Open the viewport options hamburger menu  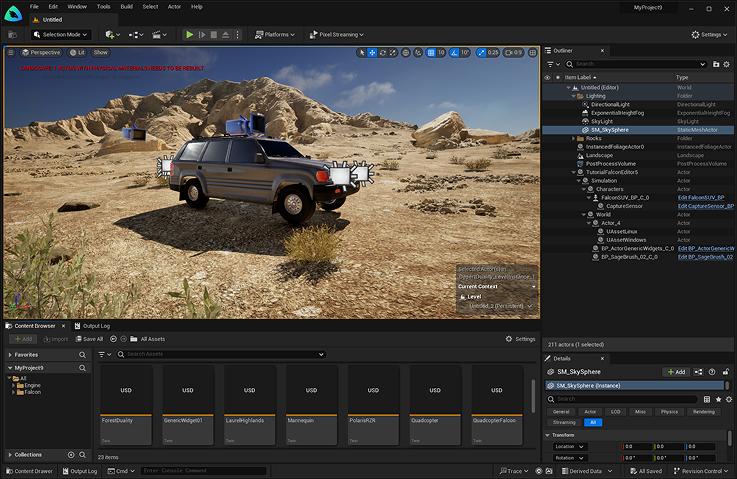pos(11,53)
